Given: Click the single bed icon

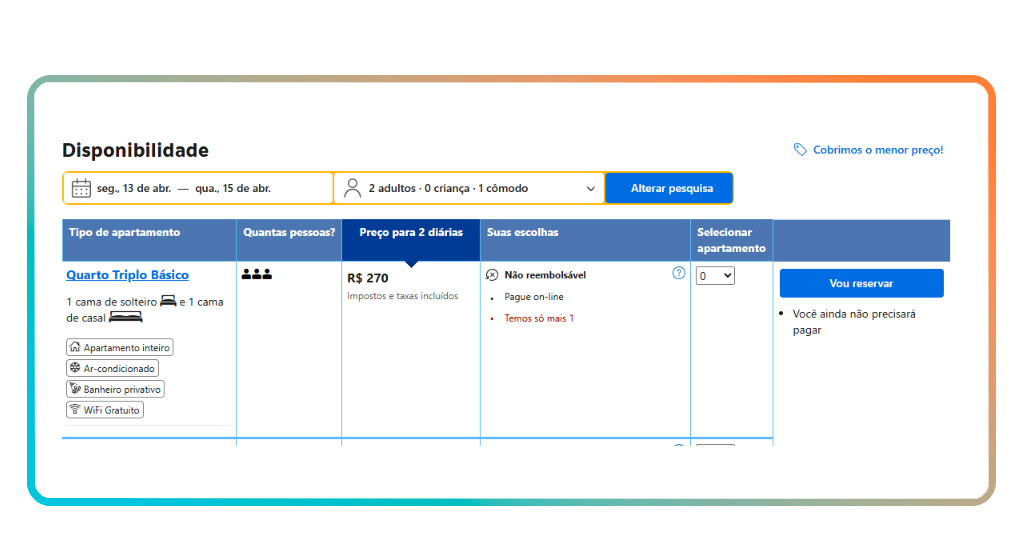Looking at the screenshot, I should click(168, 300).
